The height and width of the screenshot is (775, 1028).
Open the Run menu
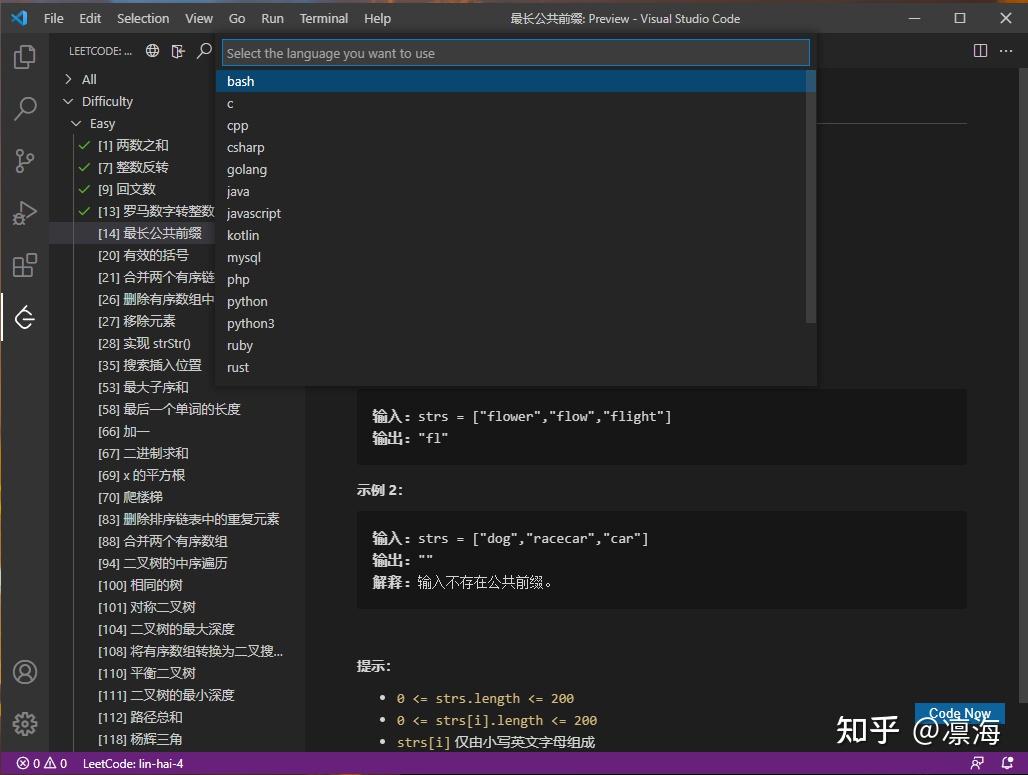(271, 18)
